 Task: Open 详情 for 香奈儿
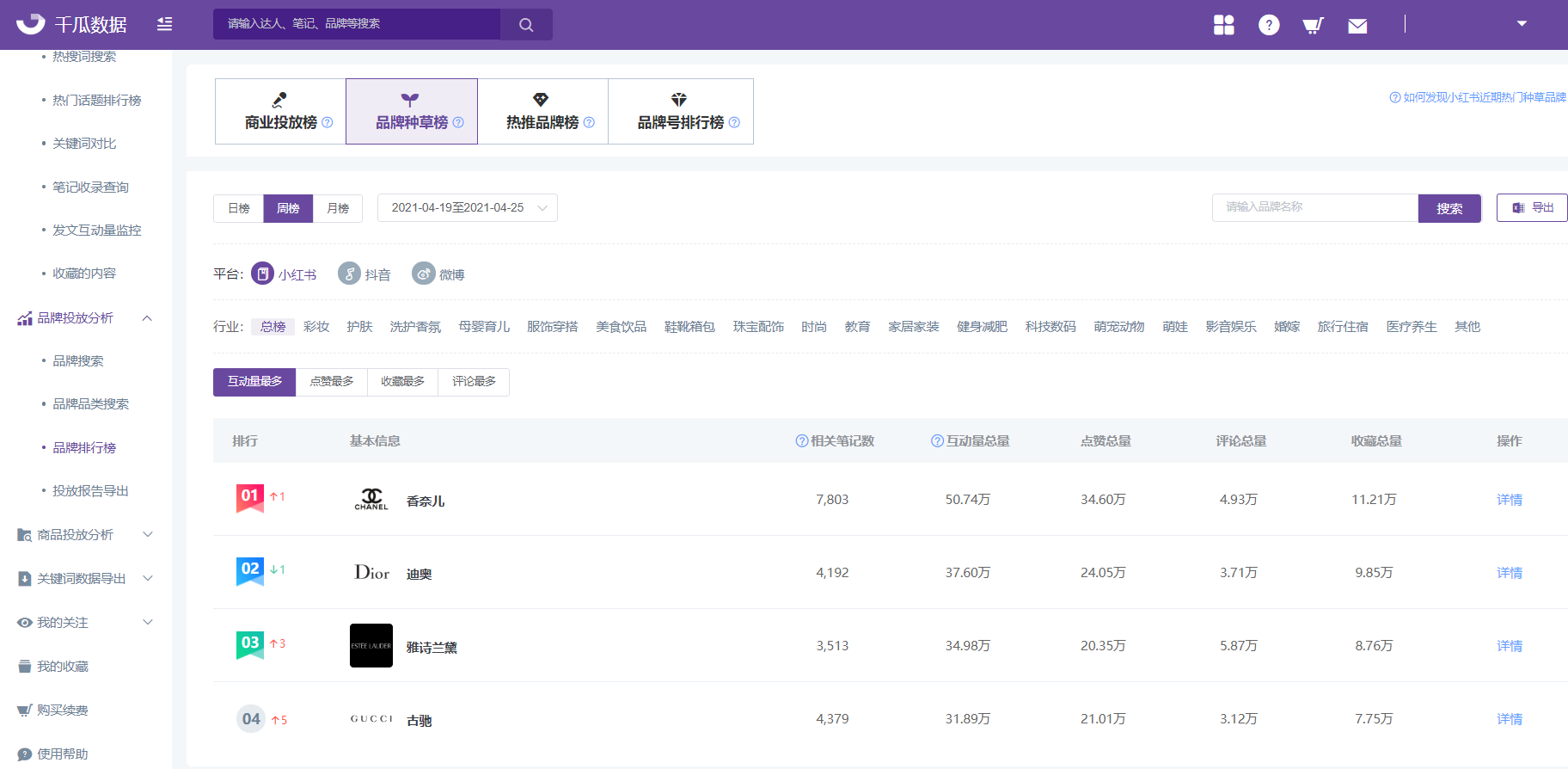1510,500
